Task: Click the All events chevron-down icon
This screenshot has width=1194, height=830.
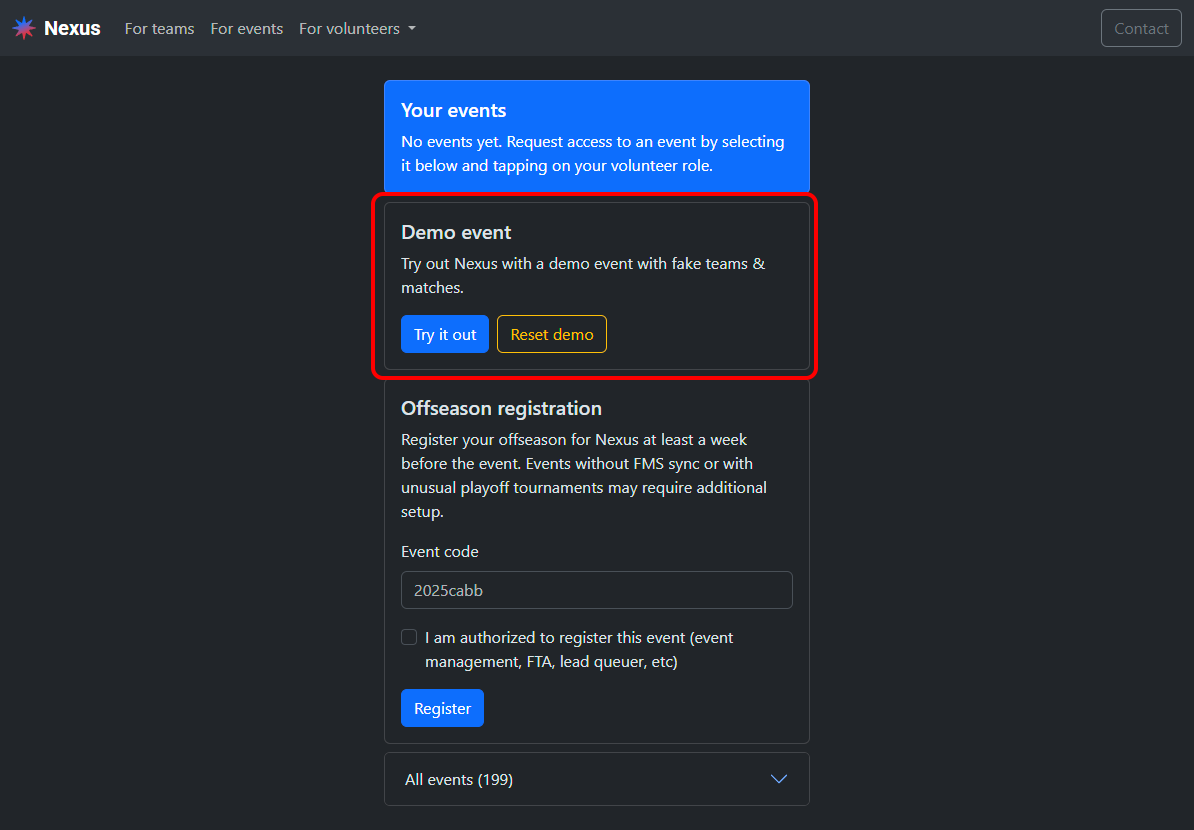Action: pos(778,779)
